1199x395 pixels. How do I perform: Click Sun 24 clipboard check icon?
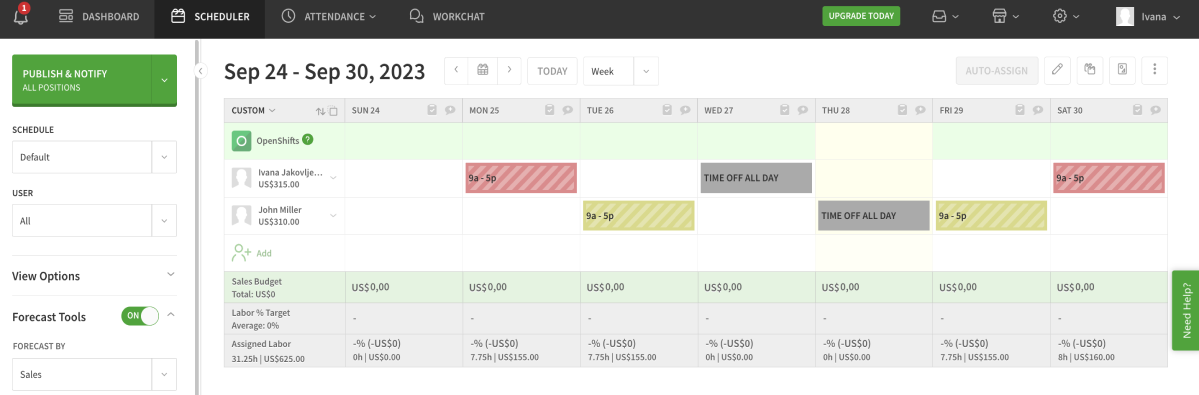click(x=433, y=110)
